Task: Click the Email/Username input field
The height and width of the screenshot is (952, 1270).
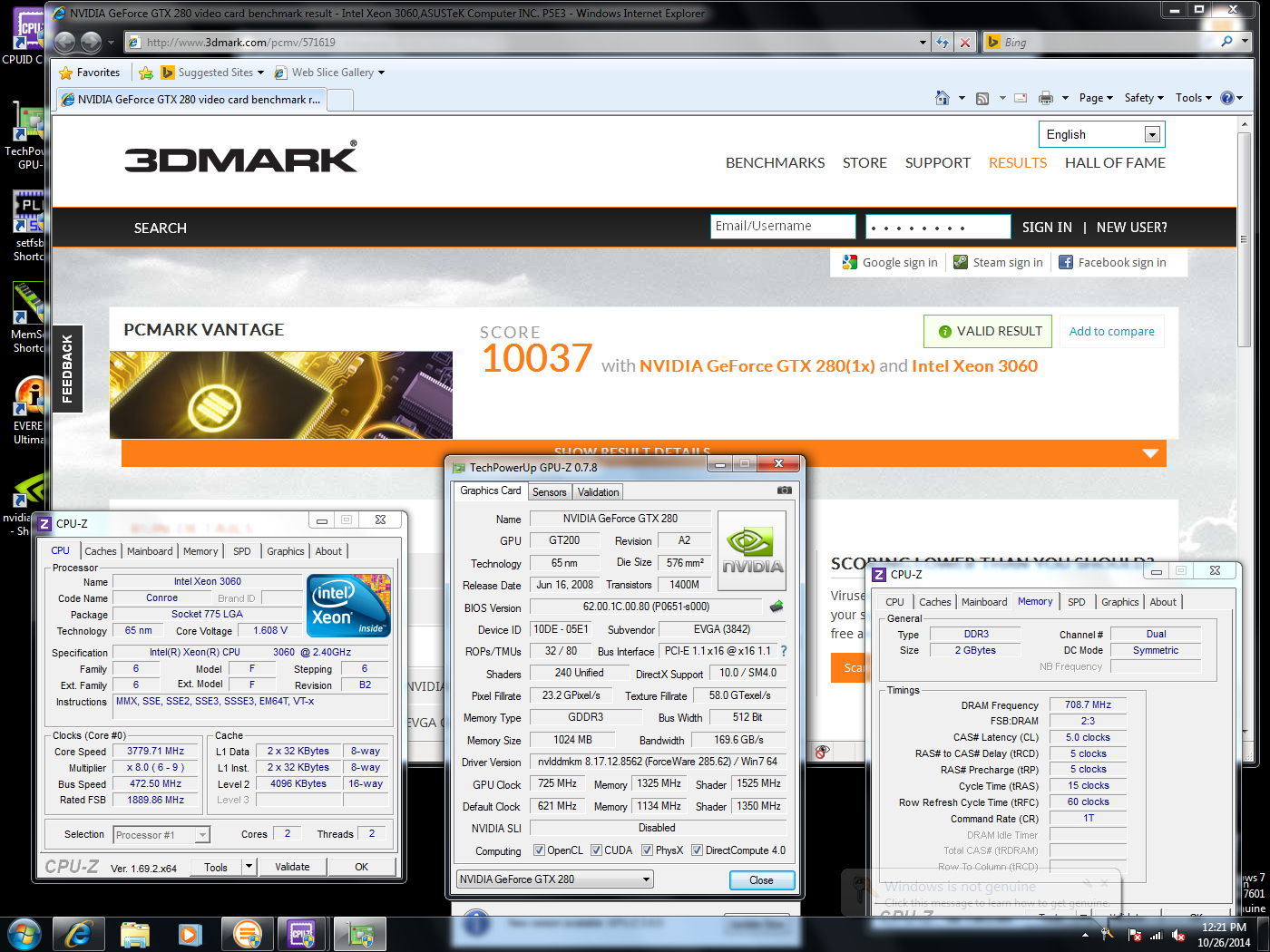Action: click(783, 226)
